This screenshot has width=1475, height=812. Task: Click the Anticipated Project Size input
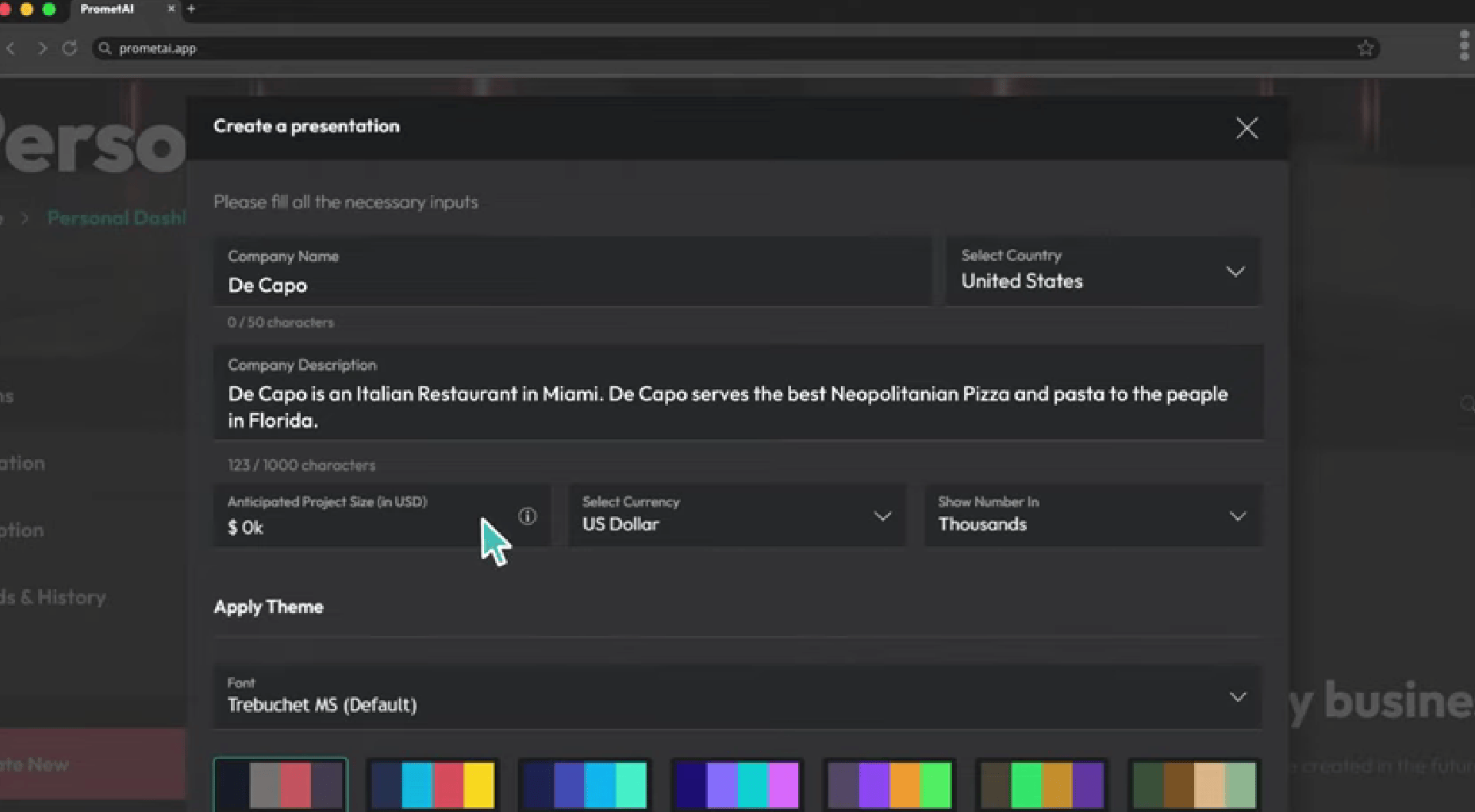click(x=382, y=515)
